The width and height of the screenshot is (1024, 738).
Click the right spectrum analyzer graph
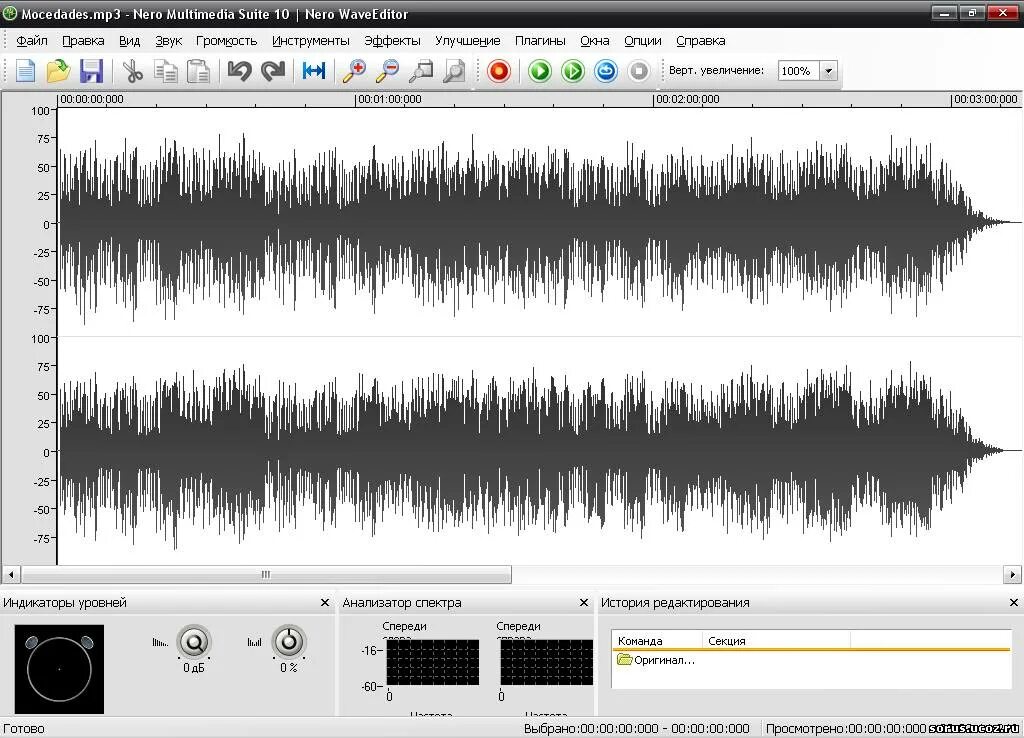pos(547,662)
